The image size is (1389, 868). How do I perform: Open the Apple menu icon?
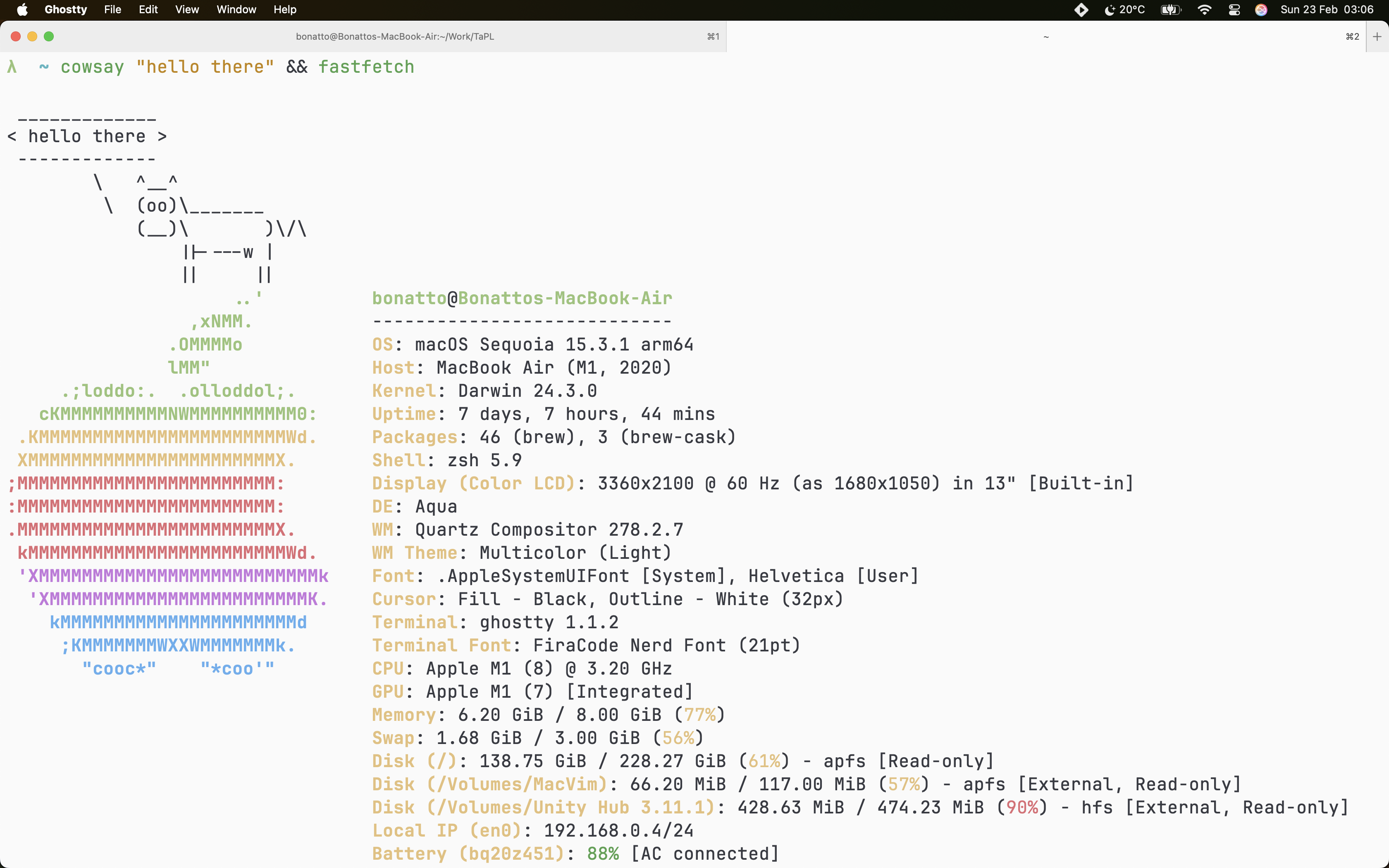pyautogui.click(x=22, y=10)
